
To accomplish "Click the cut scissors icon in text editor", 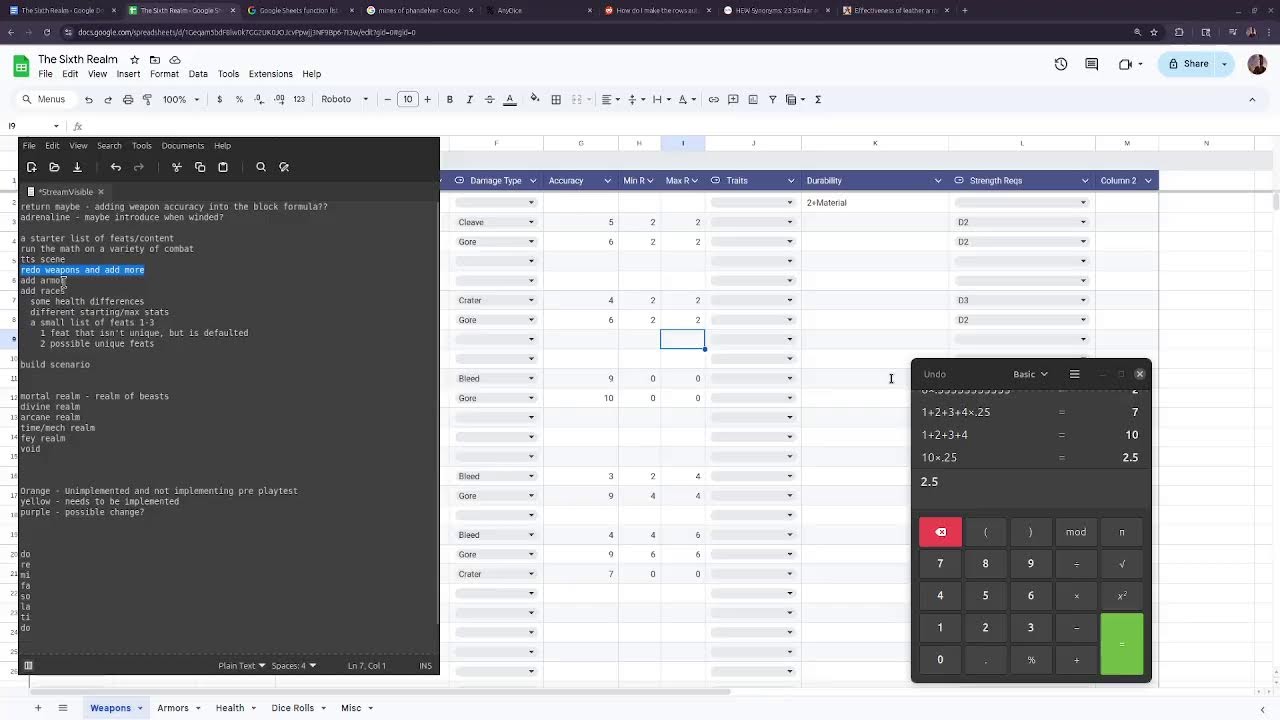I will point(177,167).
